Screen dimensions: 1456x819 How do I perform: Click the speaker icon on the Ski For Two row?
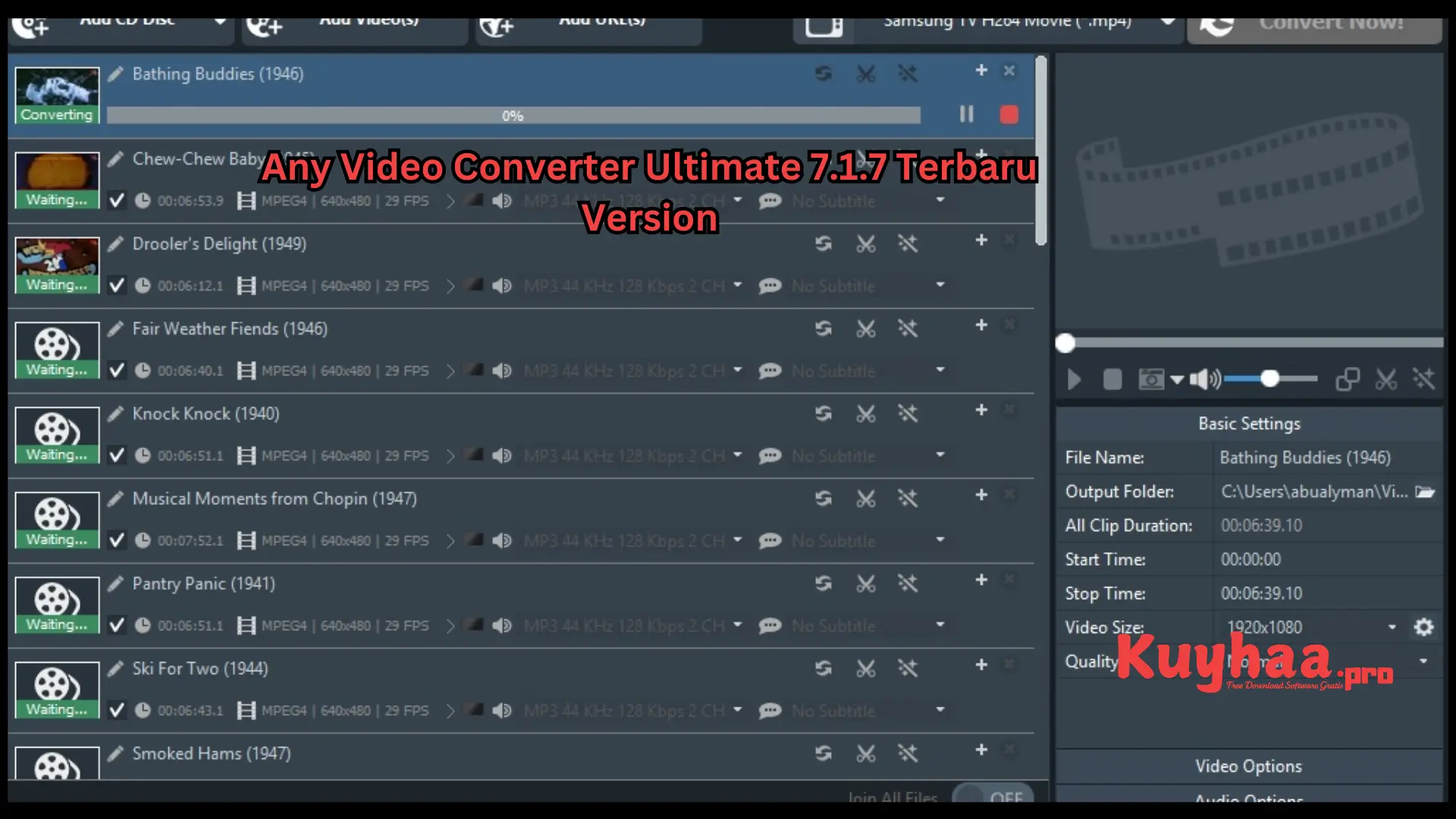[x=501, y=711]
